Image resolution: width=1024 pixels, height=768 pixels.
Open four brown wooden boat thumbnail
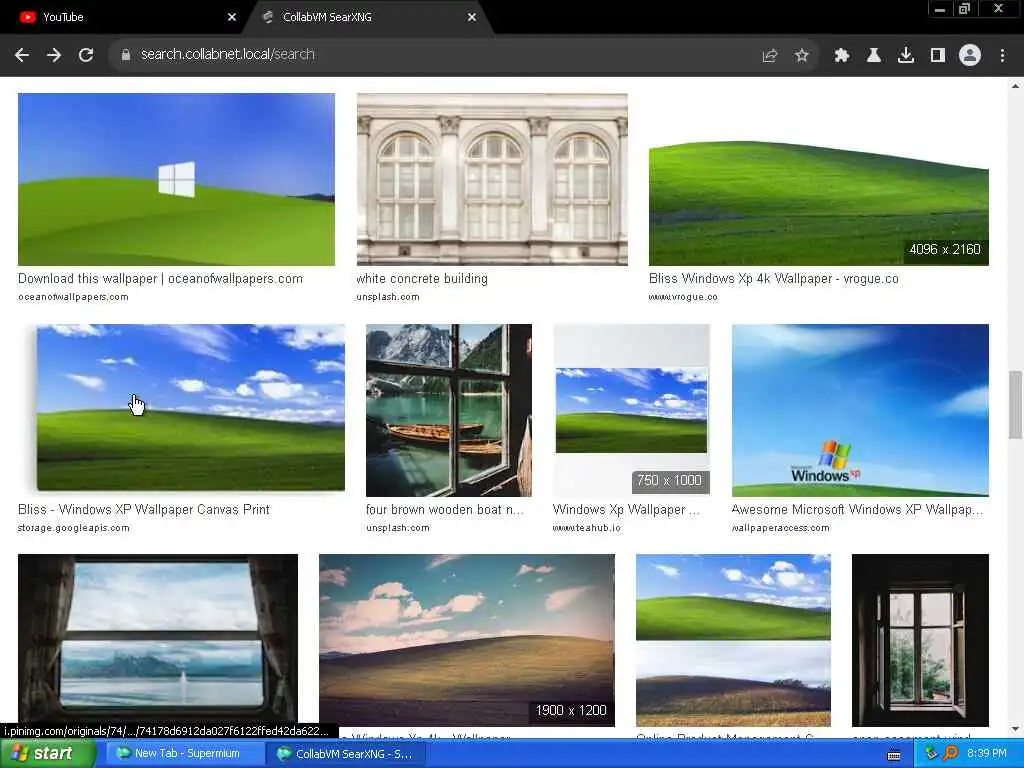(x=449, y=410)
